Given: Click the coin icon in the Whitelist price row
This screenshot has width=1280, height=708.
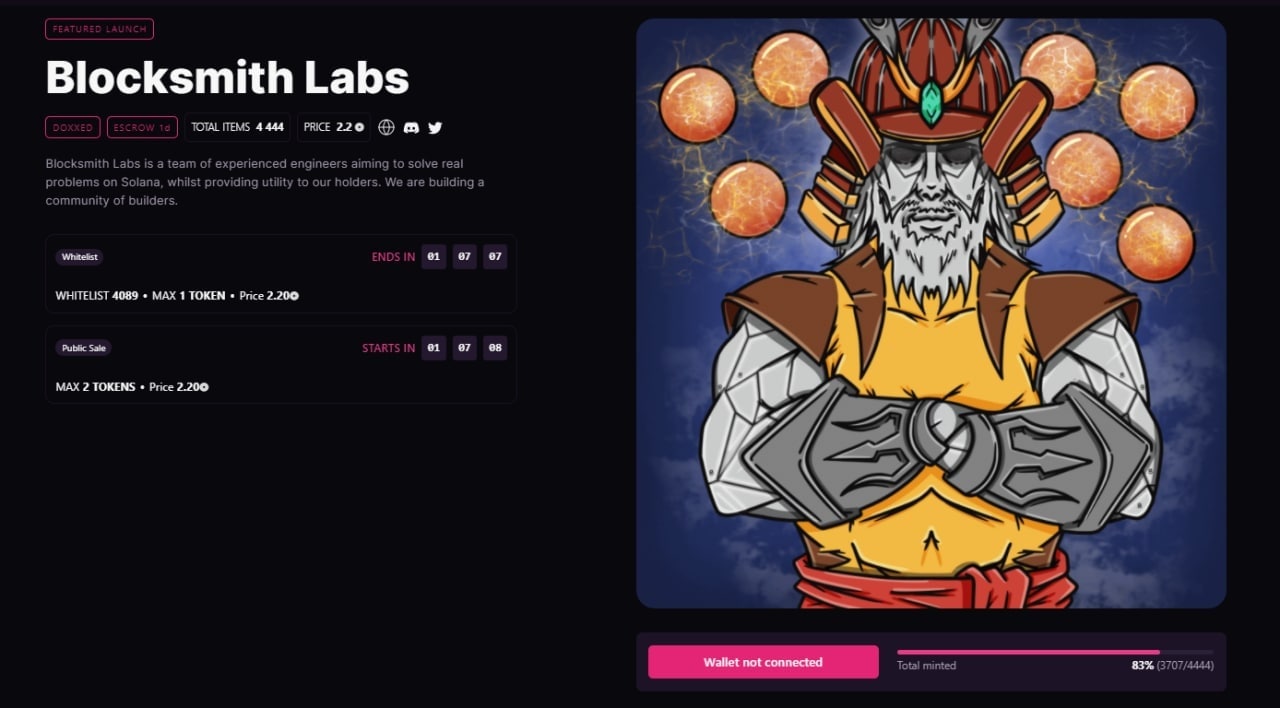Looking at the screenshot, I should point(295,296).
